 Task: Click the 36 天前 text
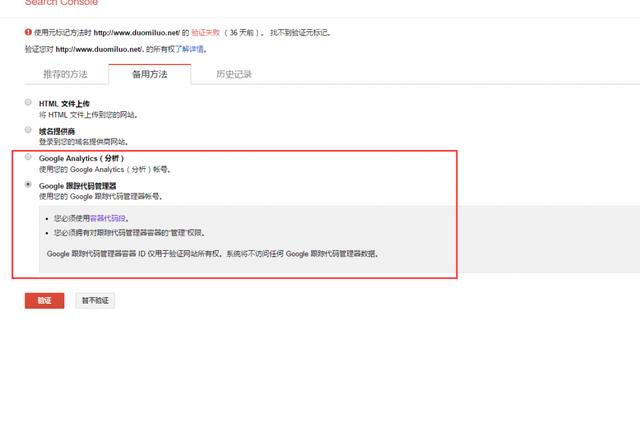(242, 33)
